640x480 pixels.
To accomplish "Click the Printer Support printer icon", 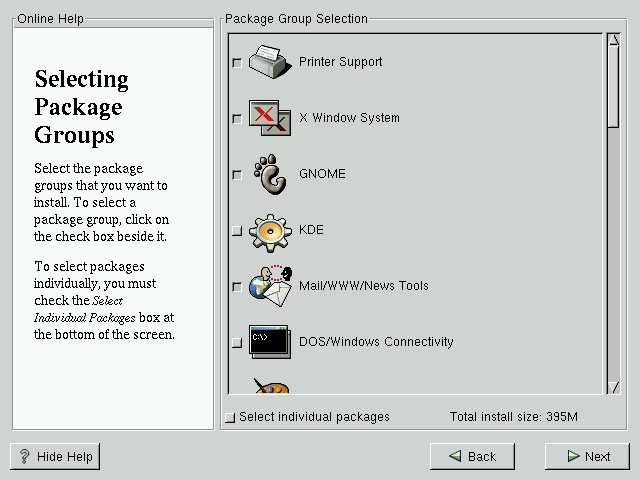I will pyautogui.click(x=268, y=62).
